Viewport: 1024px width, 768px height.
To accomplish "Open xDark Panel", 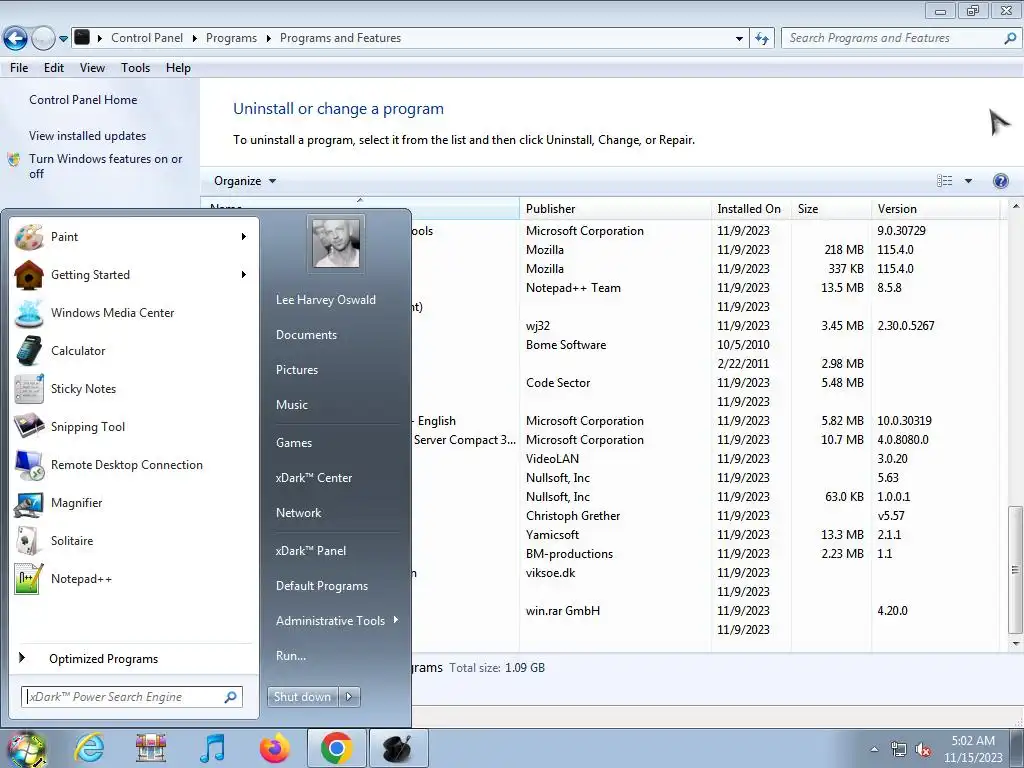I will coord(311,551).
